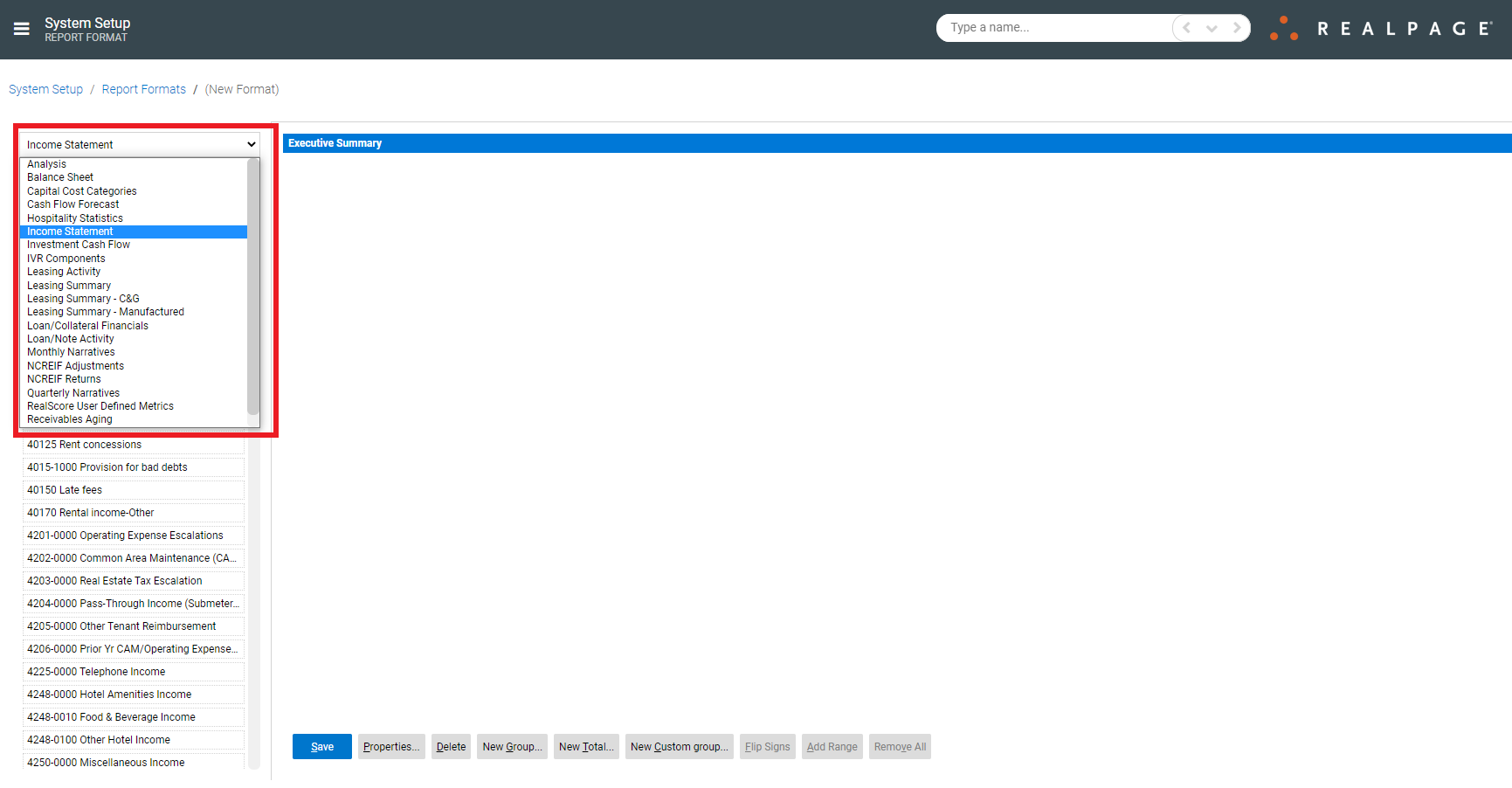Select 4202-0000 Common Area Maintenance
This screenshot has width=1512, height=788.
click(x=133, y=558)
